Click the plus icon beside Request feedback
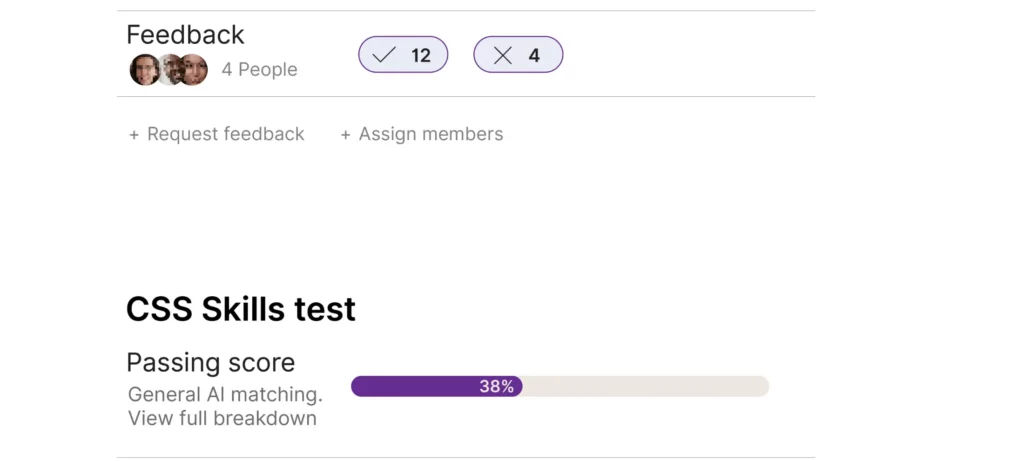 [x=134, y=135]
